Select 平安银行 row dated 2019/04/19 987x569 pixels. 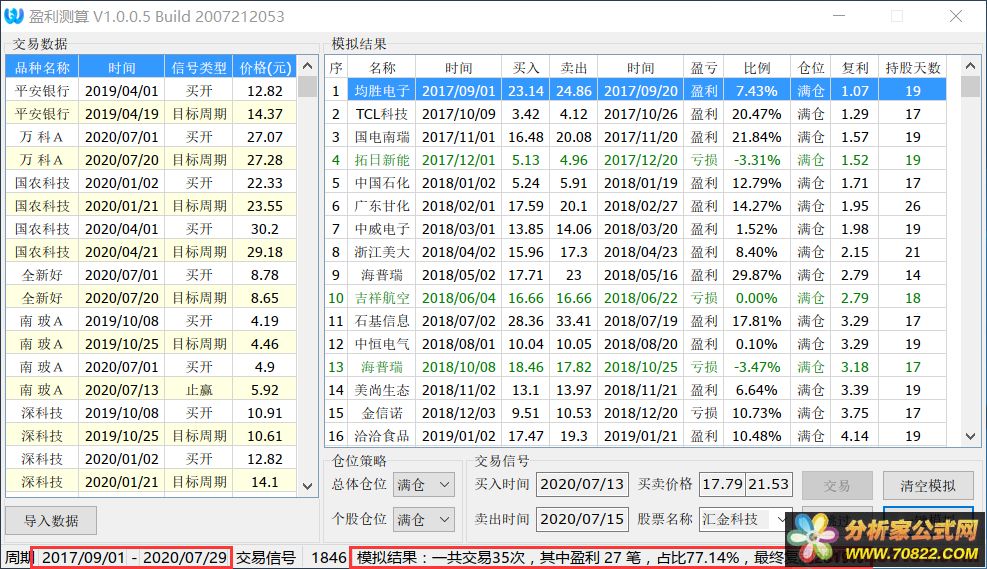[x=151, y=114]
